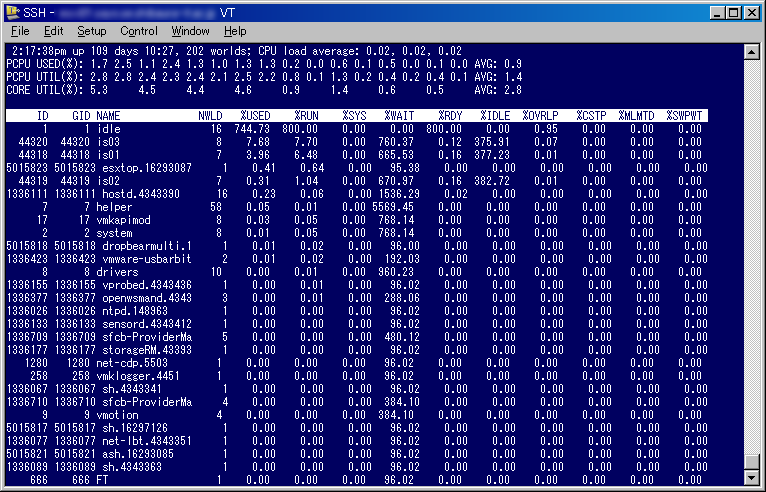Click the Tera Term icon in title bar
Screen dimensions: 766x492
pos(12,12)
